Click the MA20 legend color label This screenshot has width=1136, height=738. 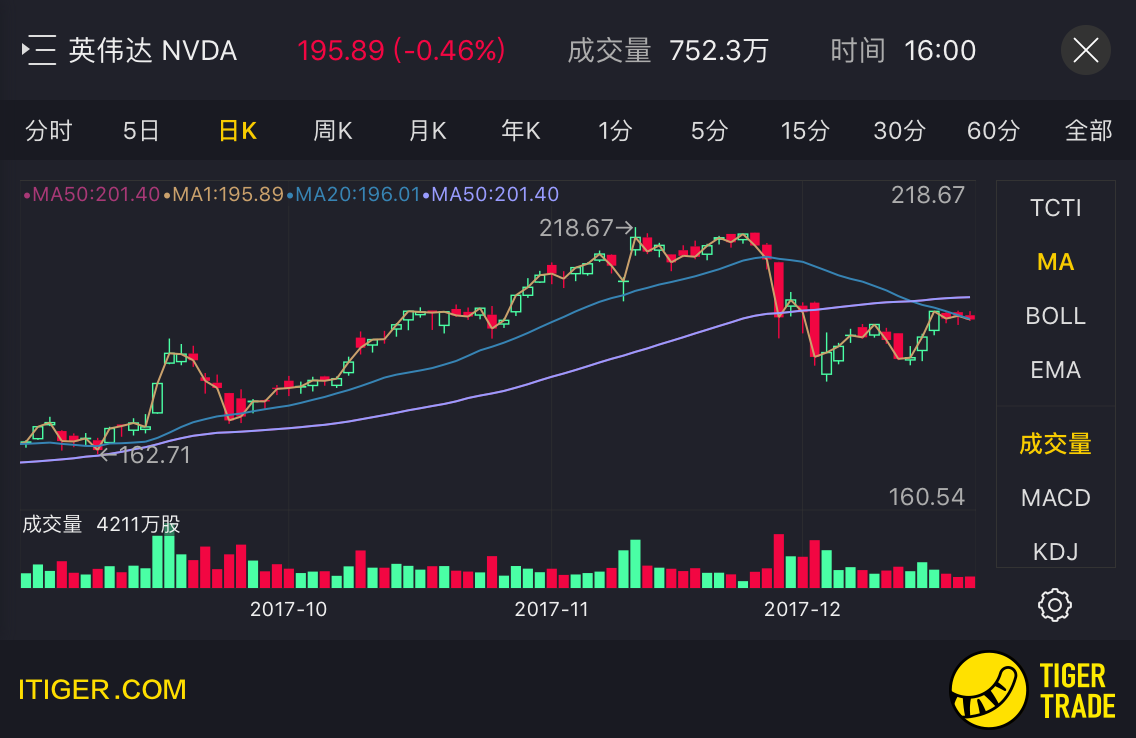355,194
